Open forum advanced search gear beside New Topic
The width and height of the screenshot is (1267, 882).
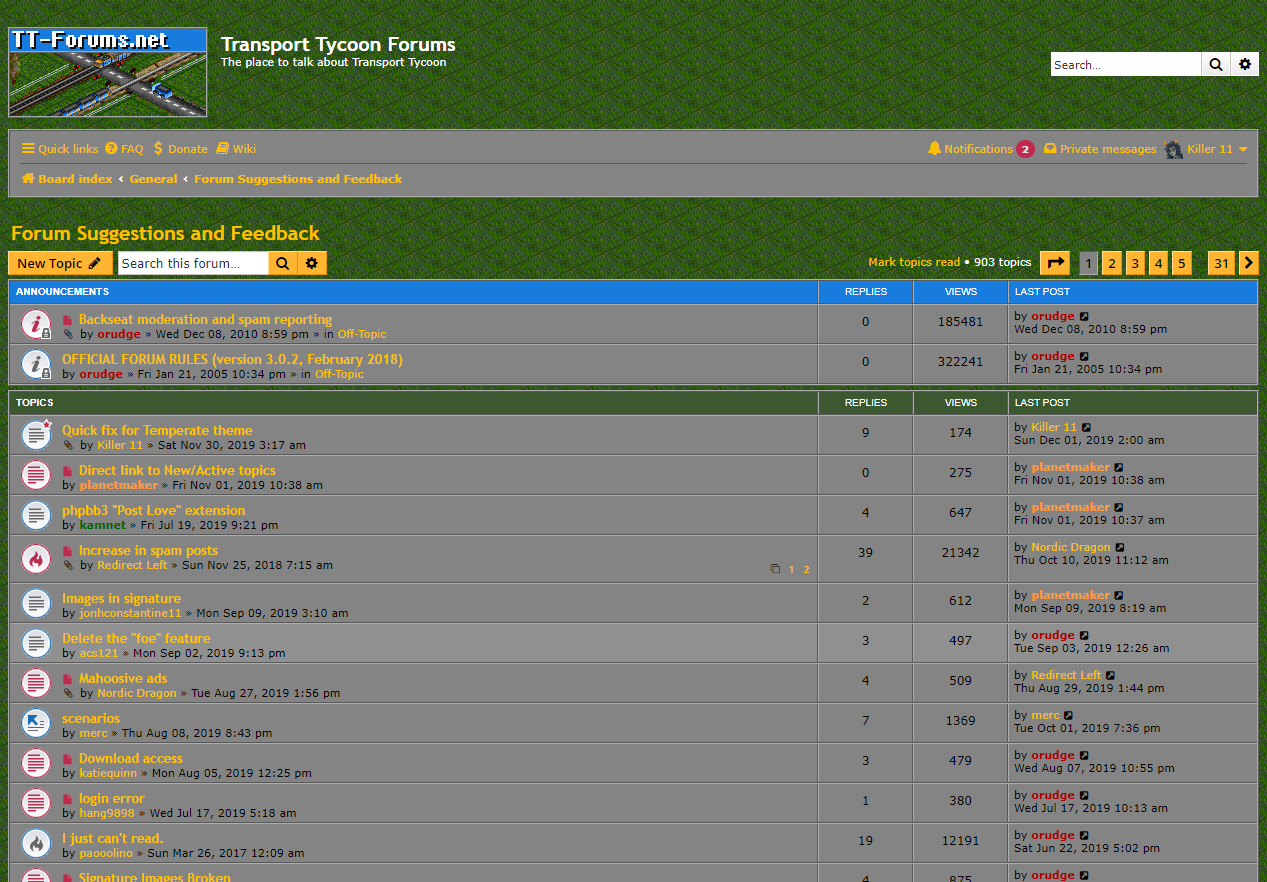(x=312, y=263)
